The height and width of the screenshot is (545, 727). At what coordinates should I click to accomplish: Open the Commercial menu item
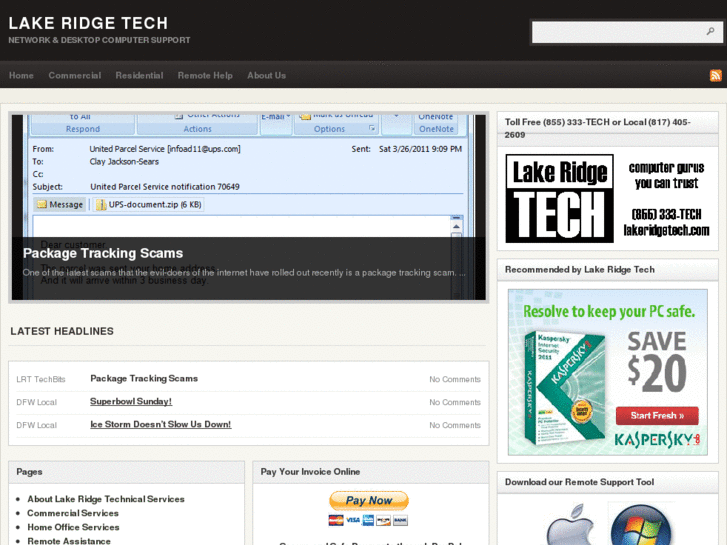pyautogui.click(x=75, y=75)
